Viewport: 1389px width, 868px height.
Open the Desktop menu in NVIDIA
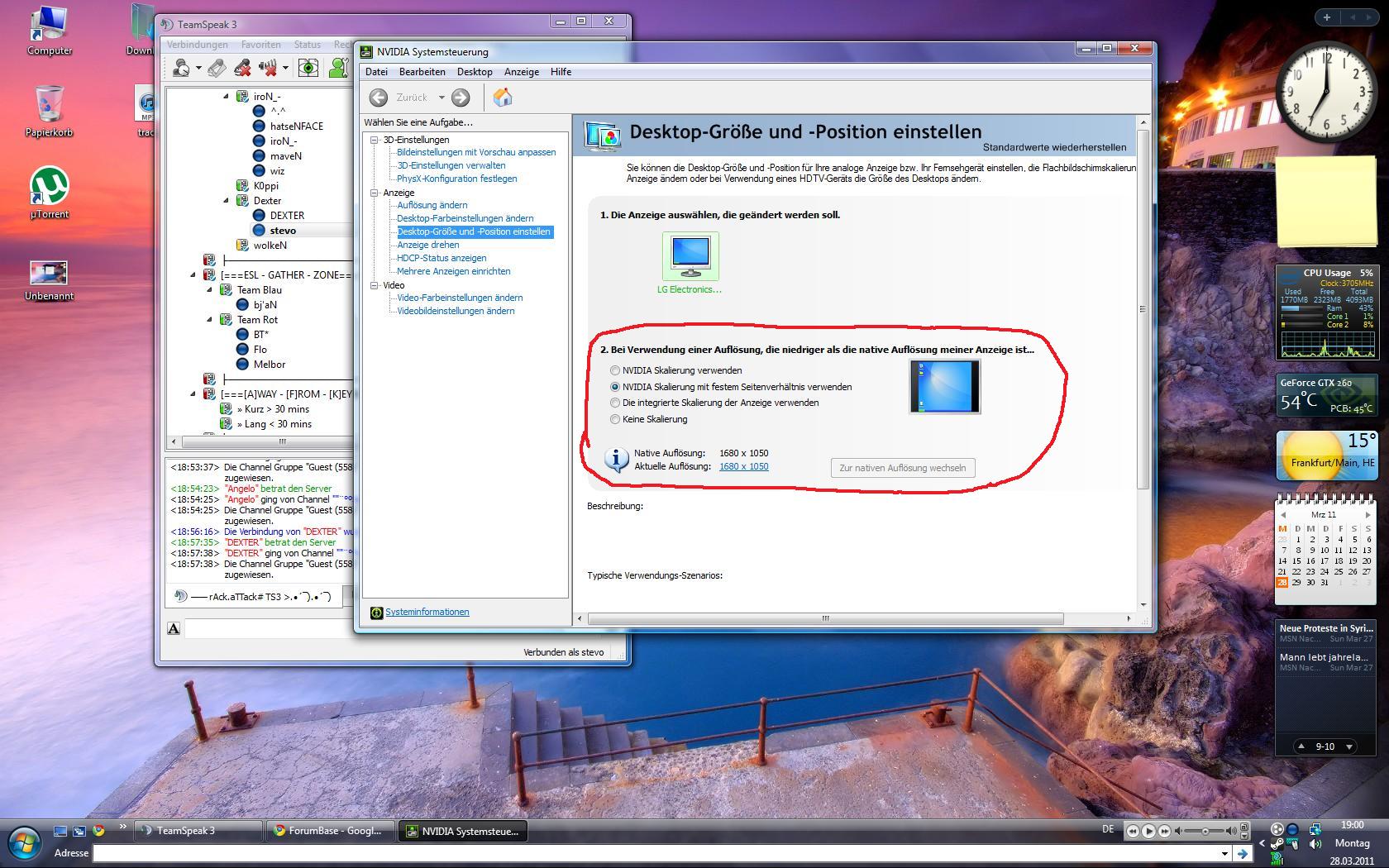click(x=475, y=72)
